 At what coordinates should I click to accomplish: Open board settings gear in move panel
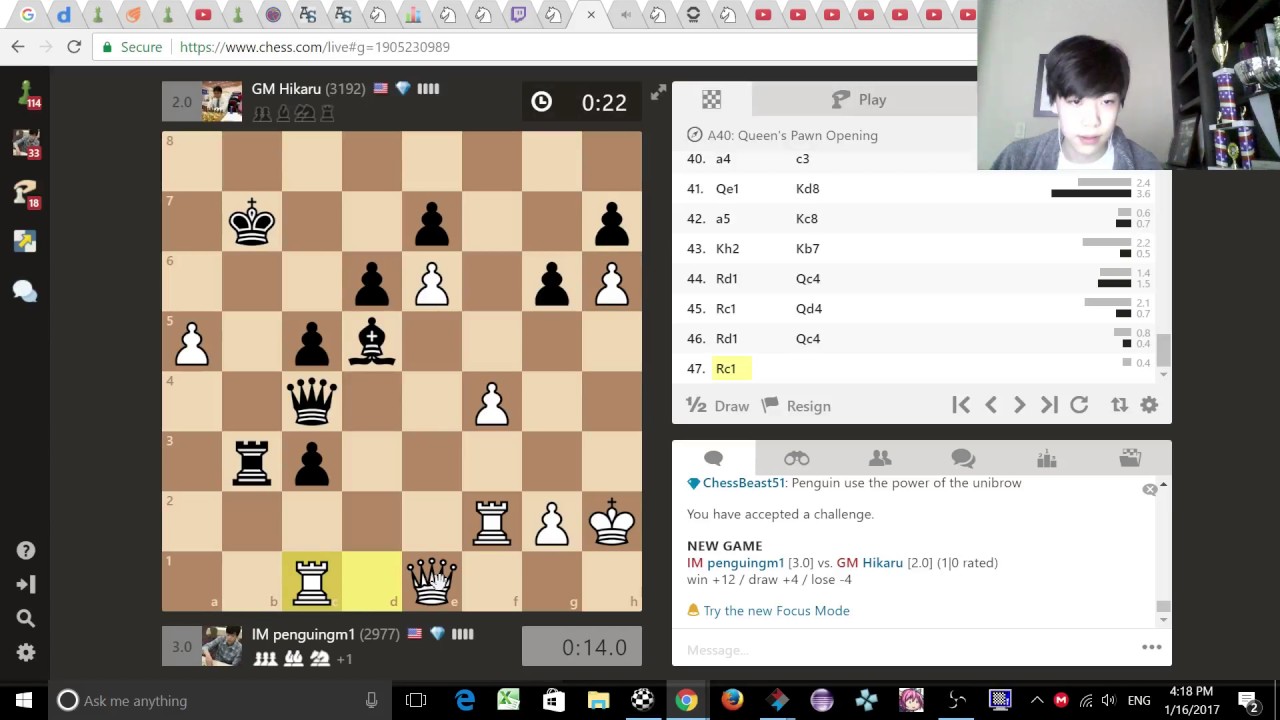1149,405
